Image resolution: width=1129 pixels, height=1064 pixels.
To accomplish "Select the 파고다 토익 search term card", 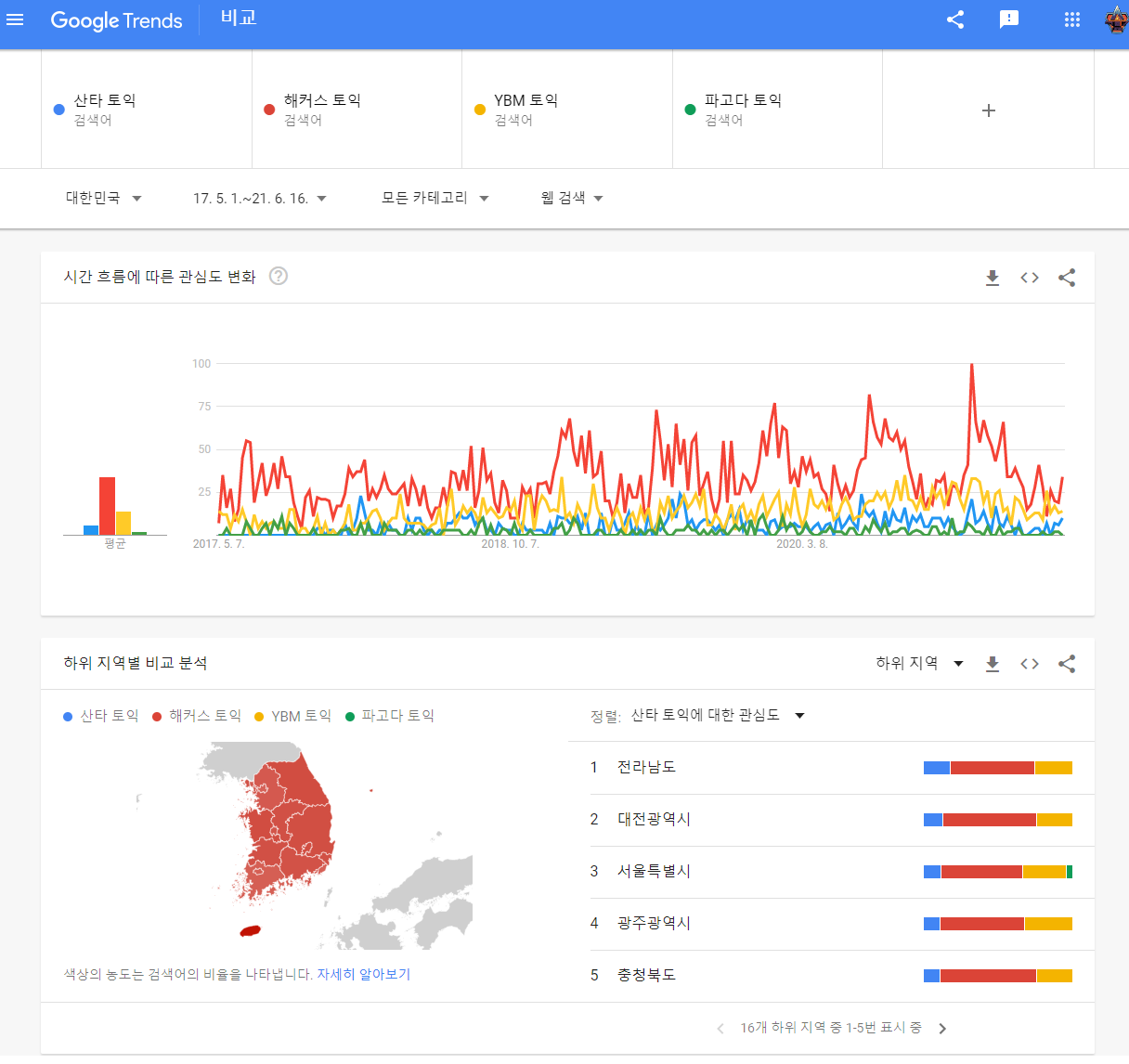I will tap(778, 110).
